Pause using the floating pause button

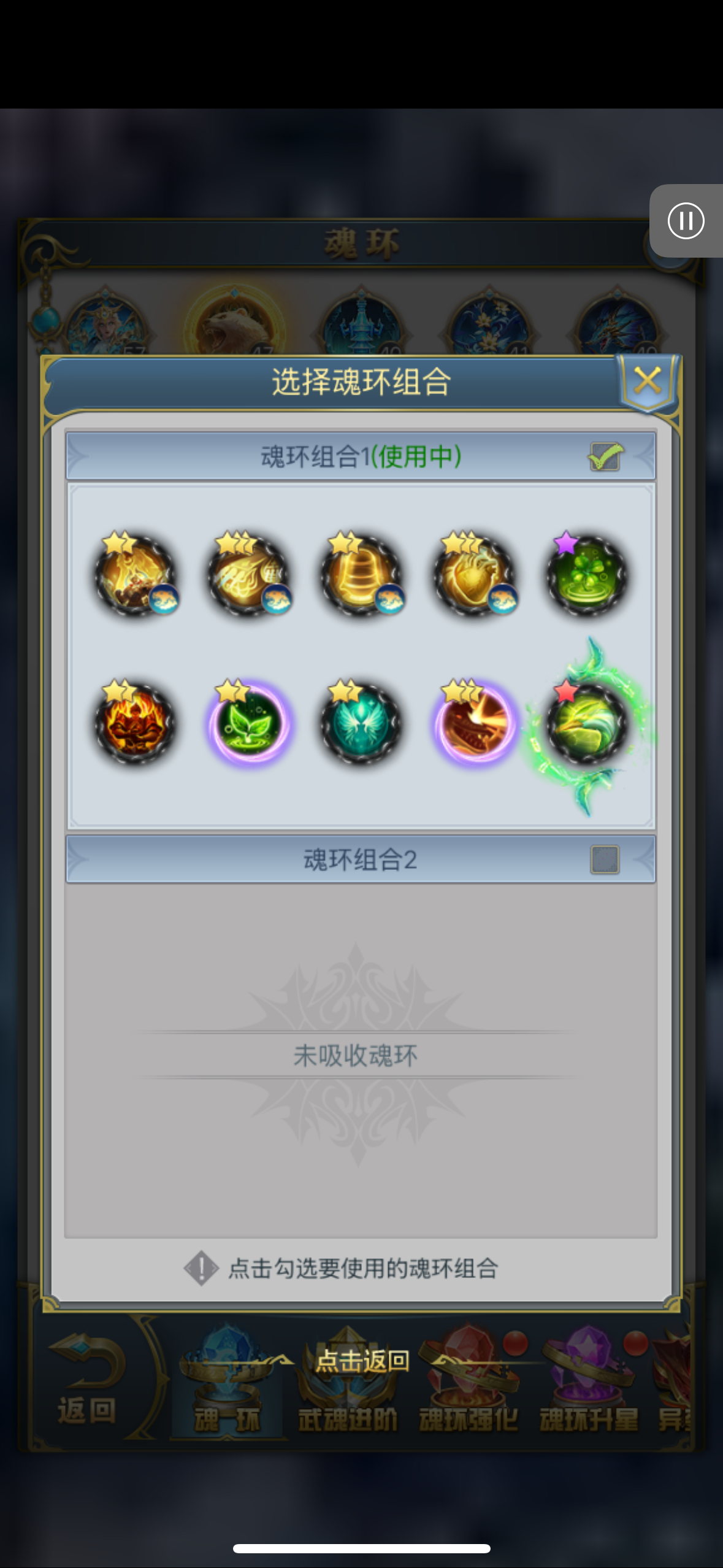[686, 220]
